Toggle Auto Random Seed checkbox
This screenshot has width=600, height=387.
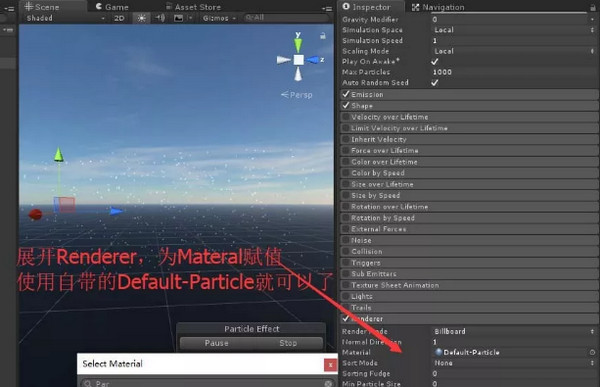click(434, 82)
